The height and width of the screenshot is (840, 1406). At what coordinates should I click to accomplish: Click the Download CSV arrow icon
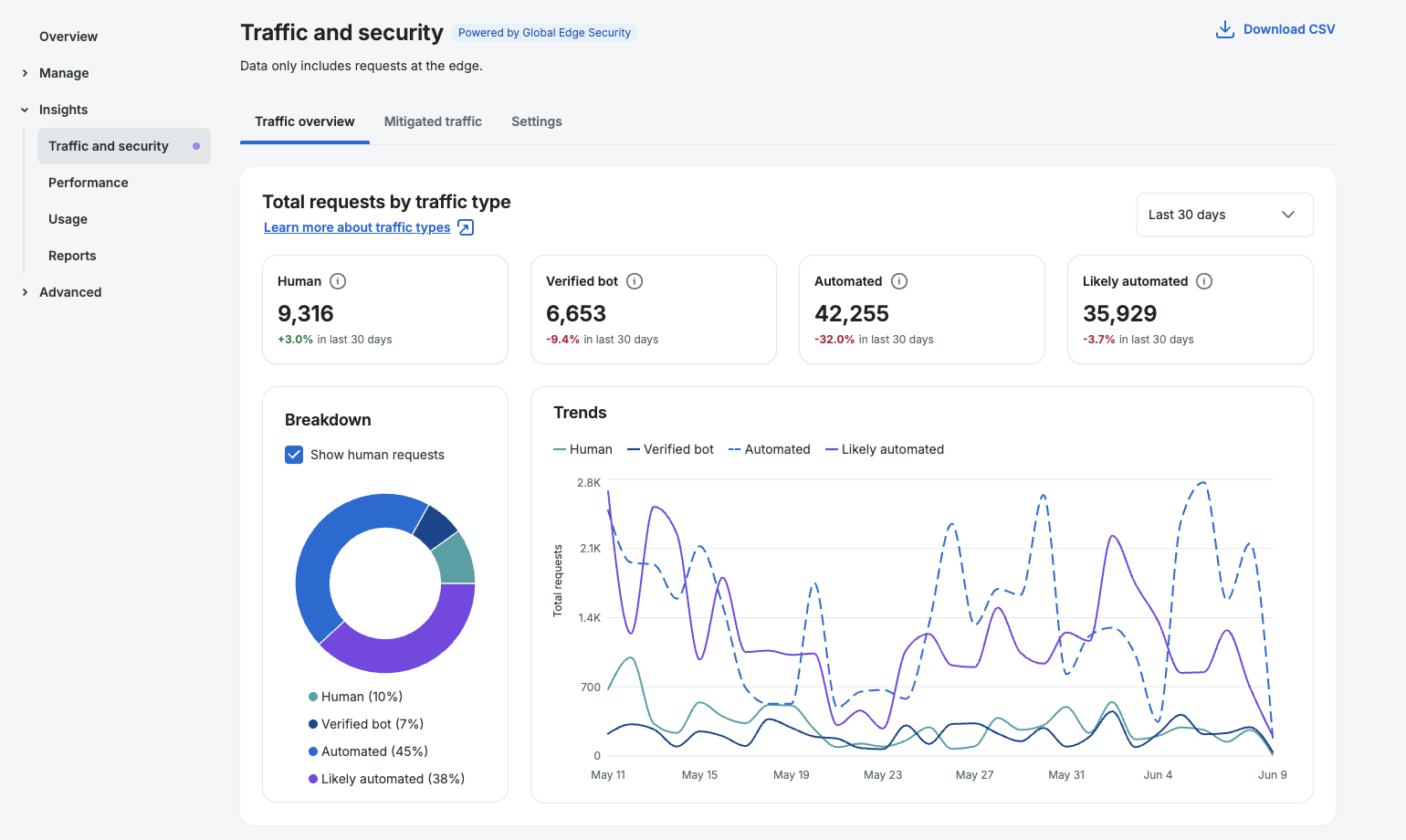click(1225, 30)
